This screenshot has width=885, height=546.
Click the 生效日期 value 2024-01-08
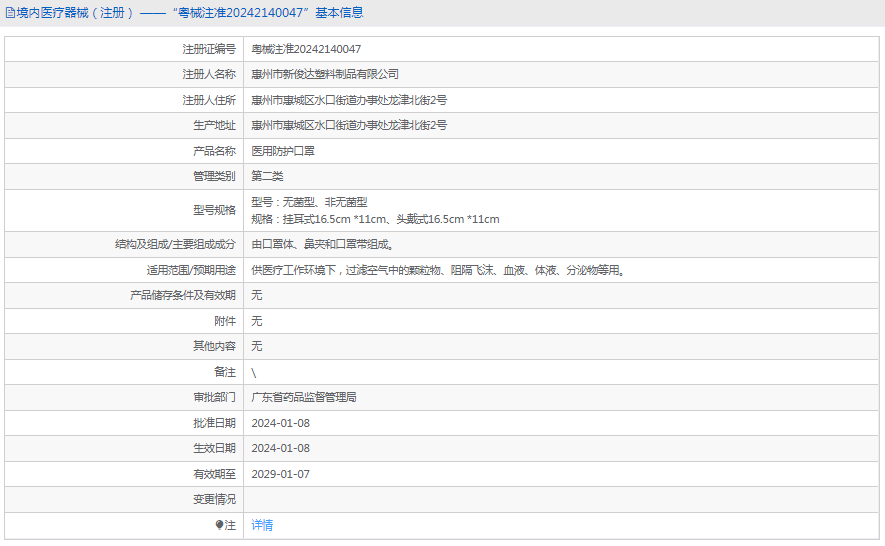pos(281,448)
